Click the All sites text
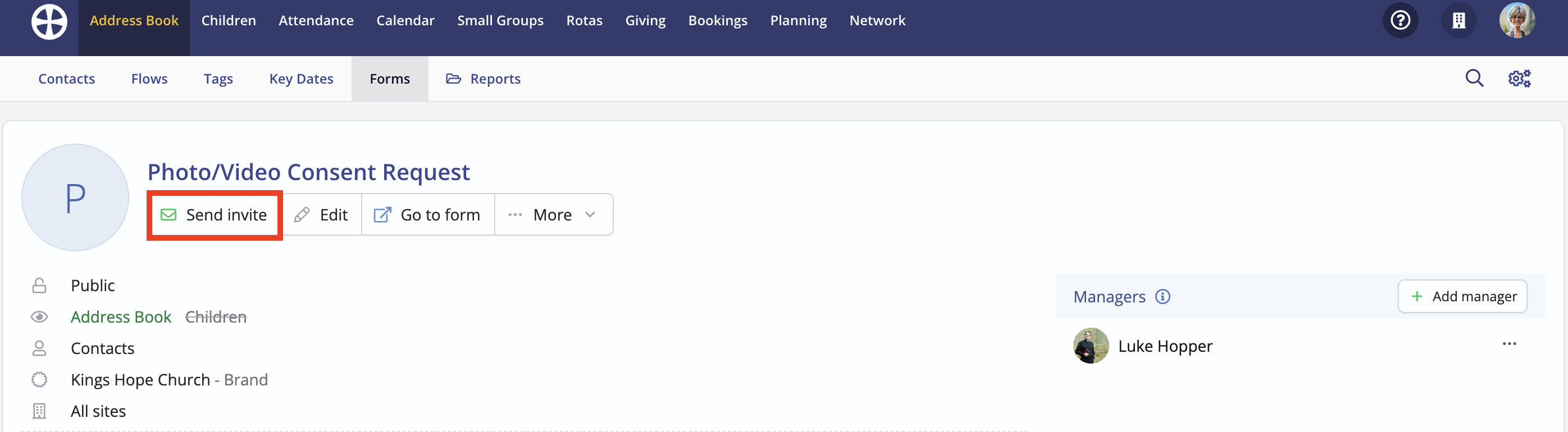The image size is (1568, 432). [x=98, y=411]
